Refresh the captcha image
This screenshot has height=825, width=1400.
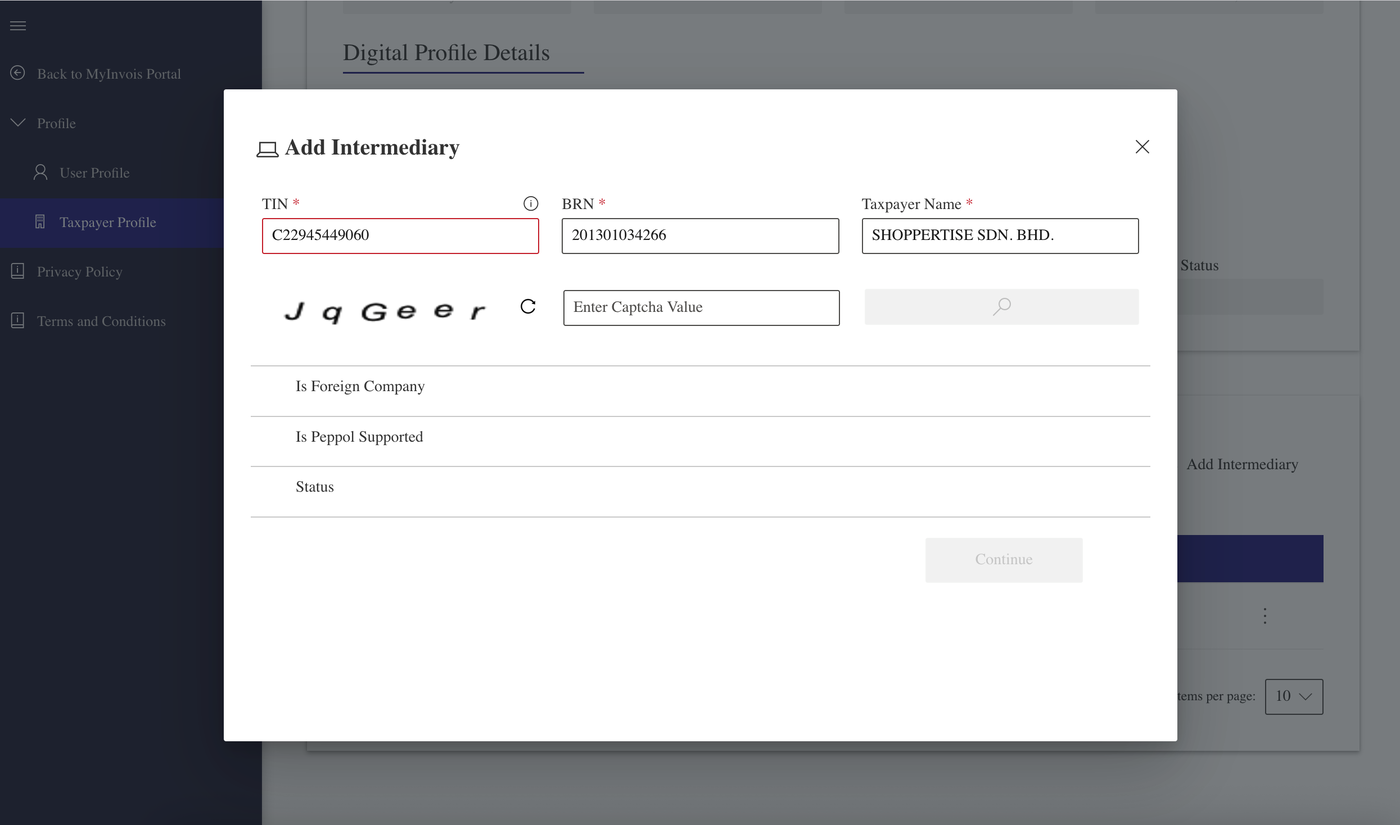click(528, 307)
